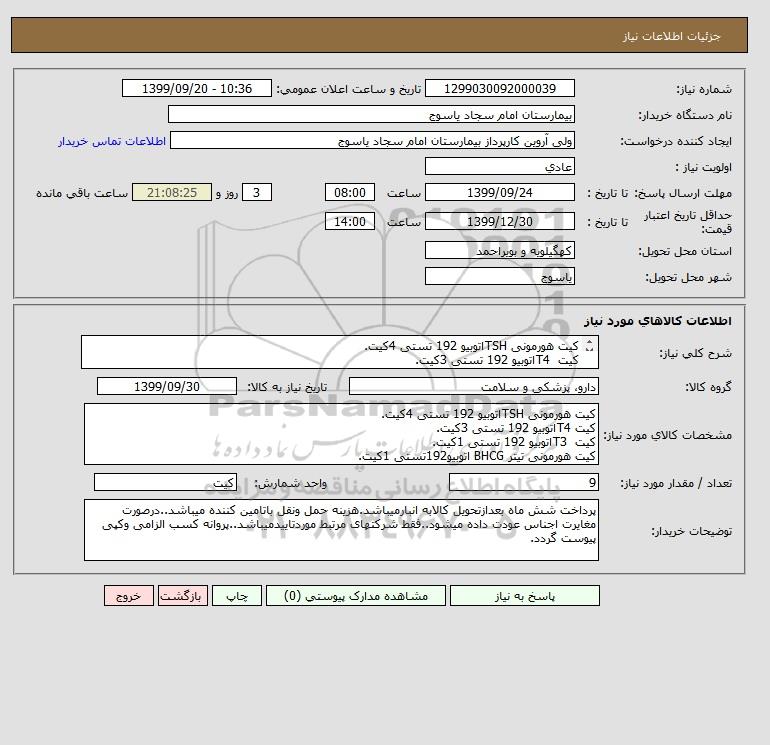
Task: Click the ساعت باقی مانده text
Action: (x=82, y=193)
